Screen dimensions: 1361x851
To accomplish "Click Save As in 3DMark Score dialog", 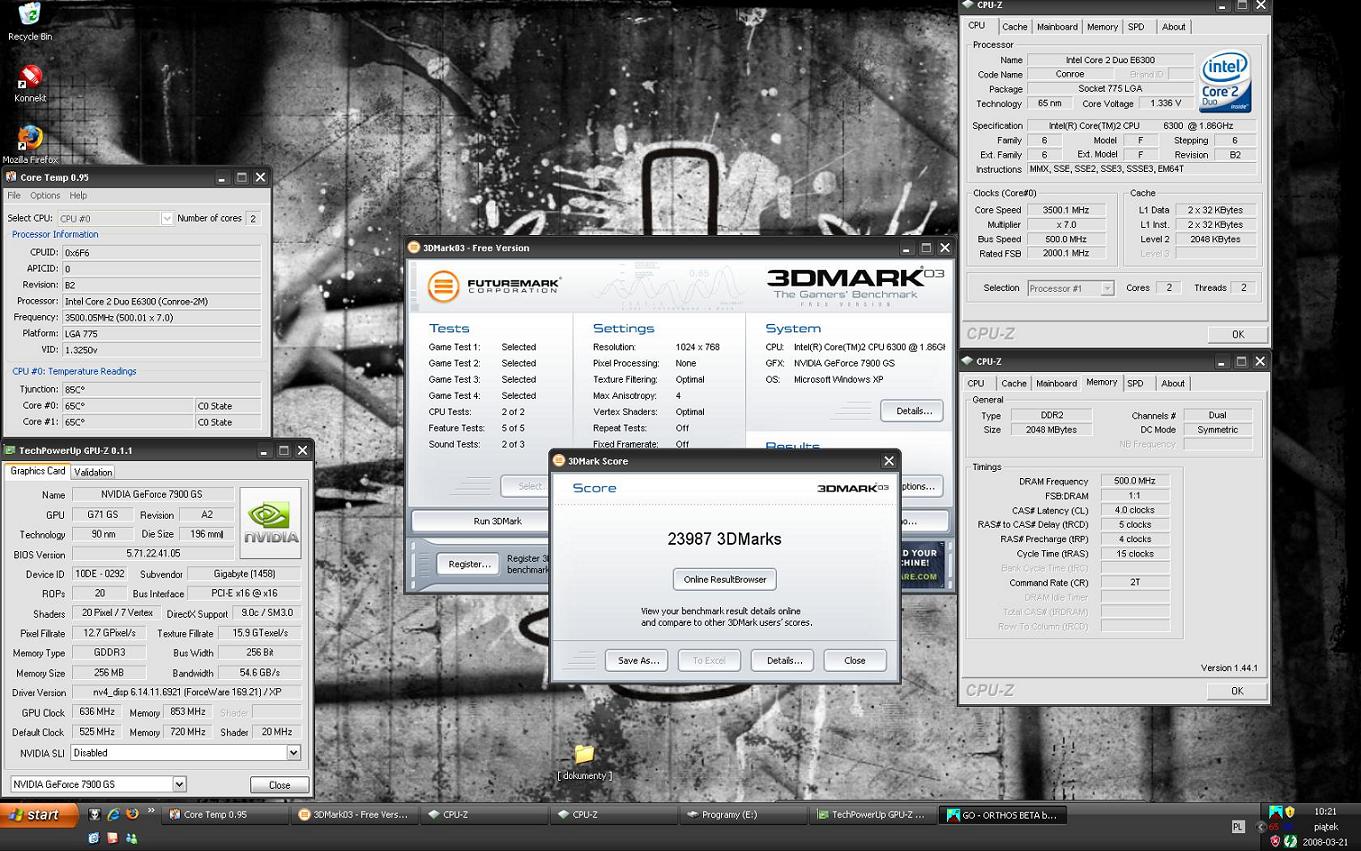I will click(636, 660).
